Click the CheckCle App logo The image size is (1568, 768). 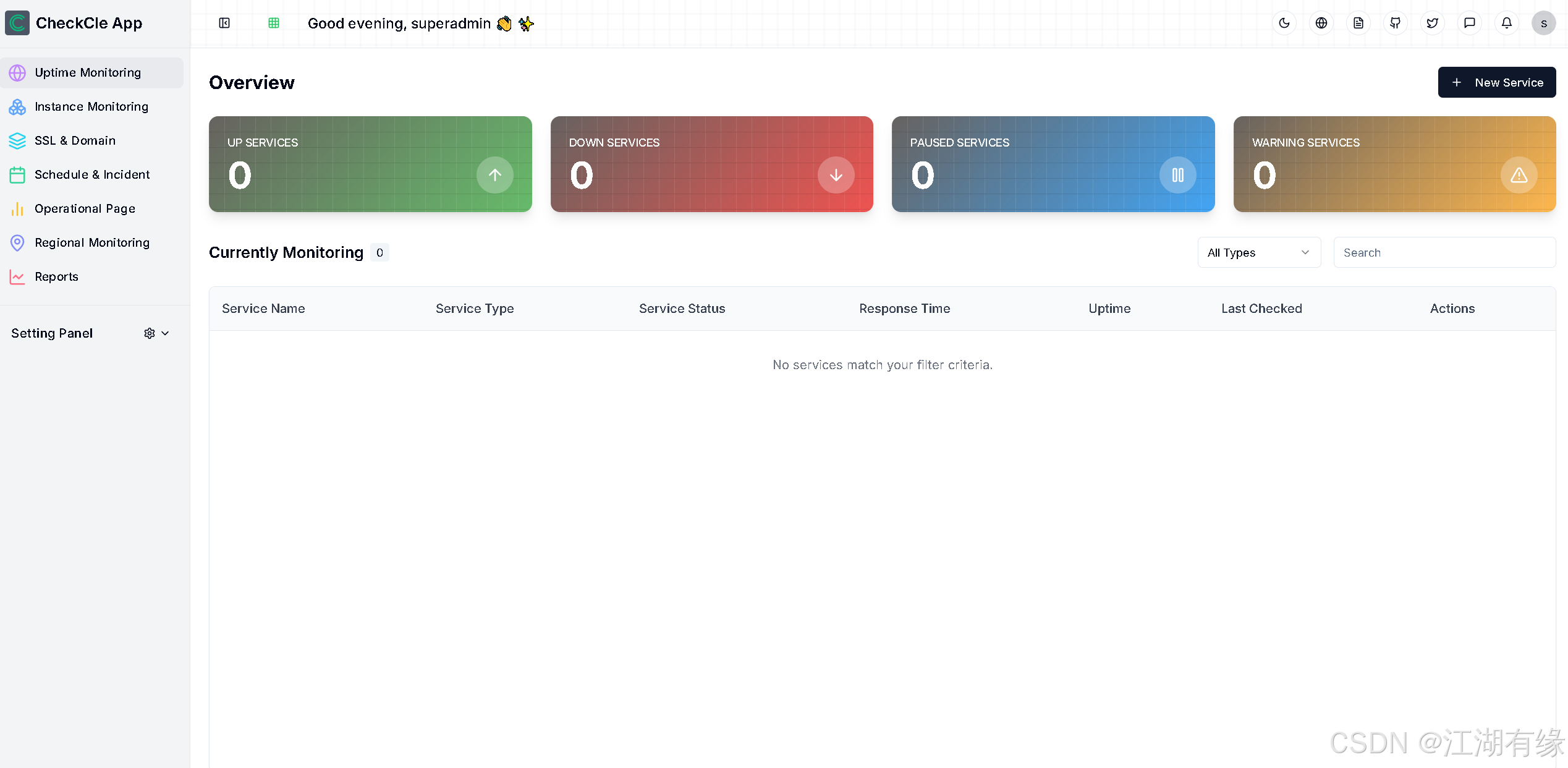17,23
